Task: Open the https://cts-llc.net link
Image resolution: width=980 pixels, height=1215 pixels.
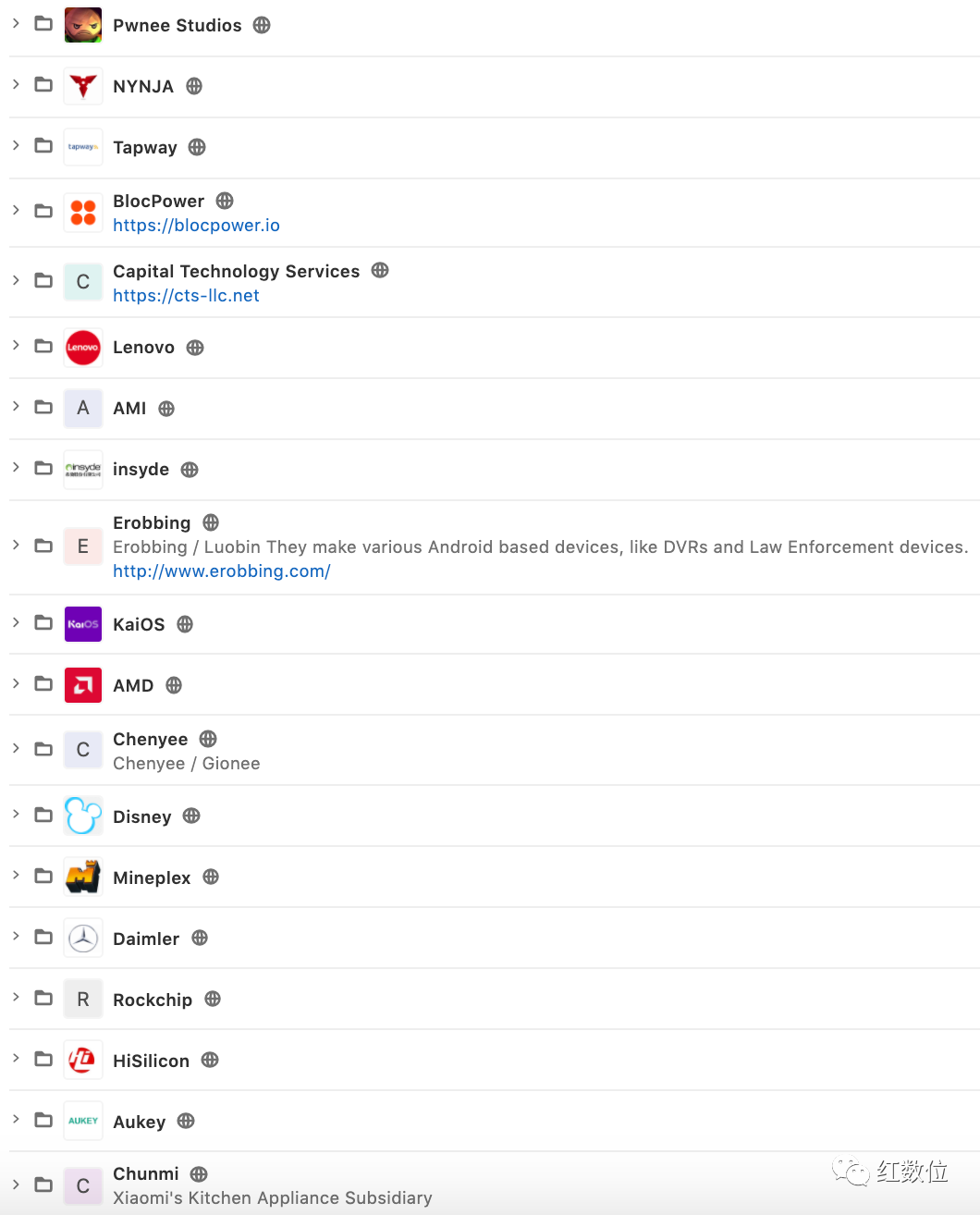Action: (x=186, y=296)
